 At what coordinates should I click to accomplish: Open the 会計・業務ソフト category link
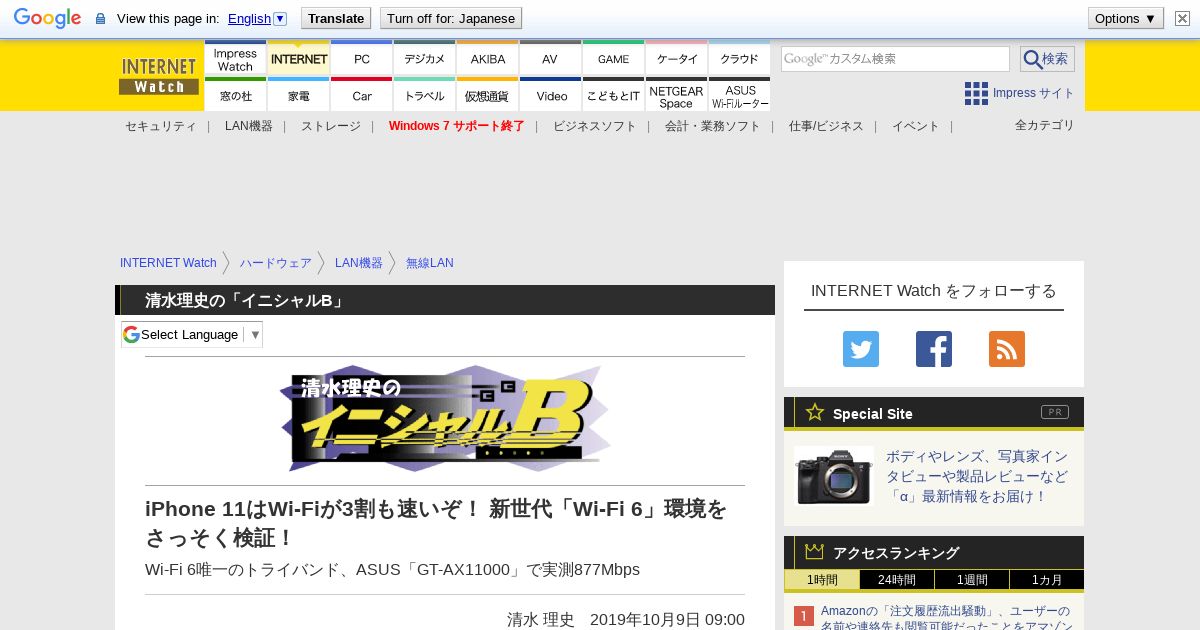click(713, 126)
